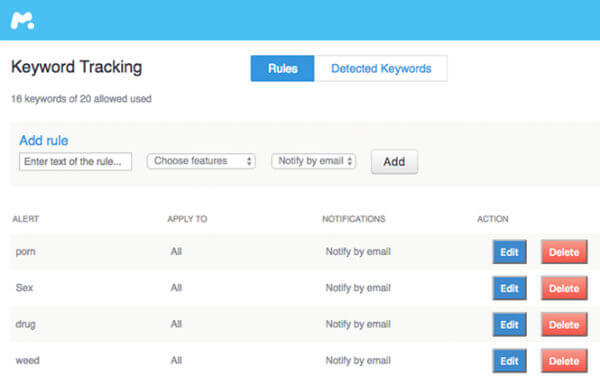Select the keyword cell 'drug'

25,324
